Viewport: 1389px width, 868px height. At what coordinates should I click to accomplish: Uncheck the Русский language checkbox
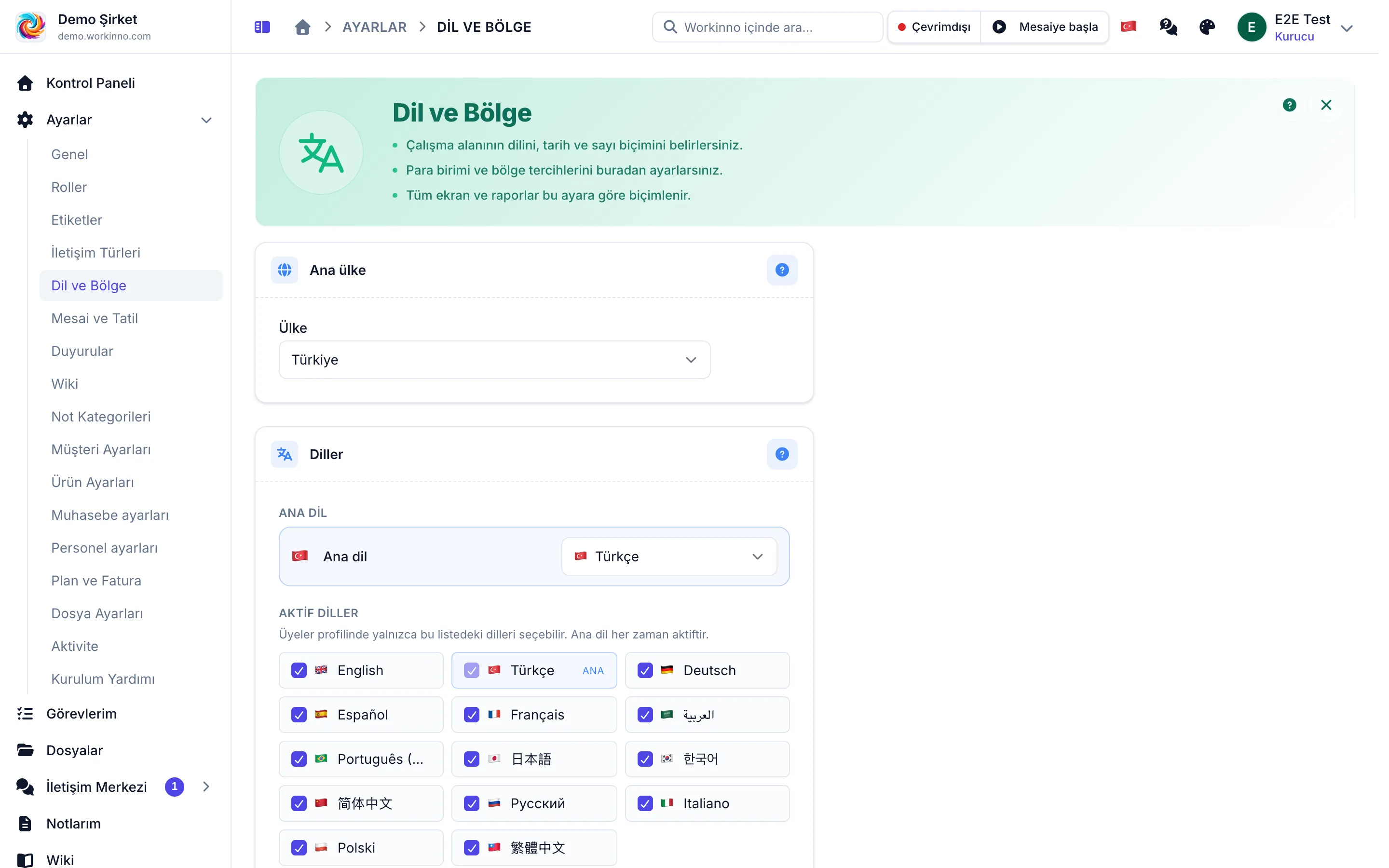(x=472, y=803)
